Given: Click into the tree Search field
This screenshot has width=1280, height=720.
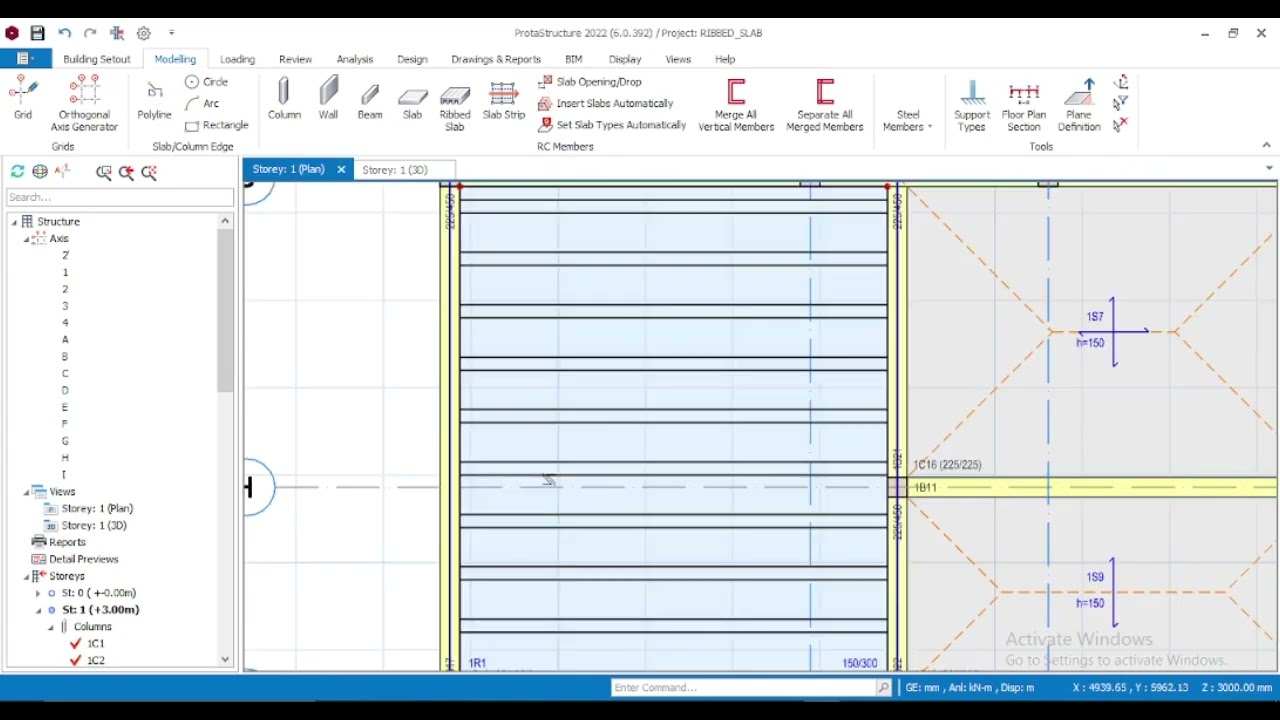Looking at the screenshot, I should pos(120,197).
